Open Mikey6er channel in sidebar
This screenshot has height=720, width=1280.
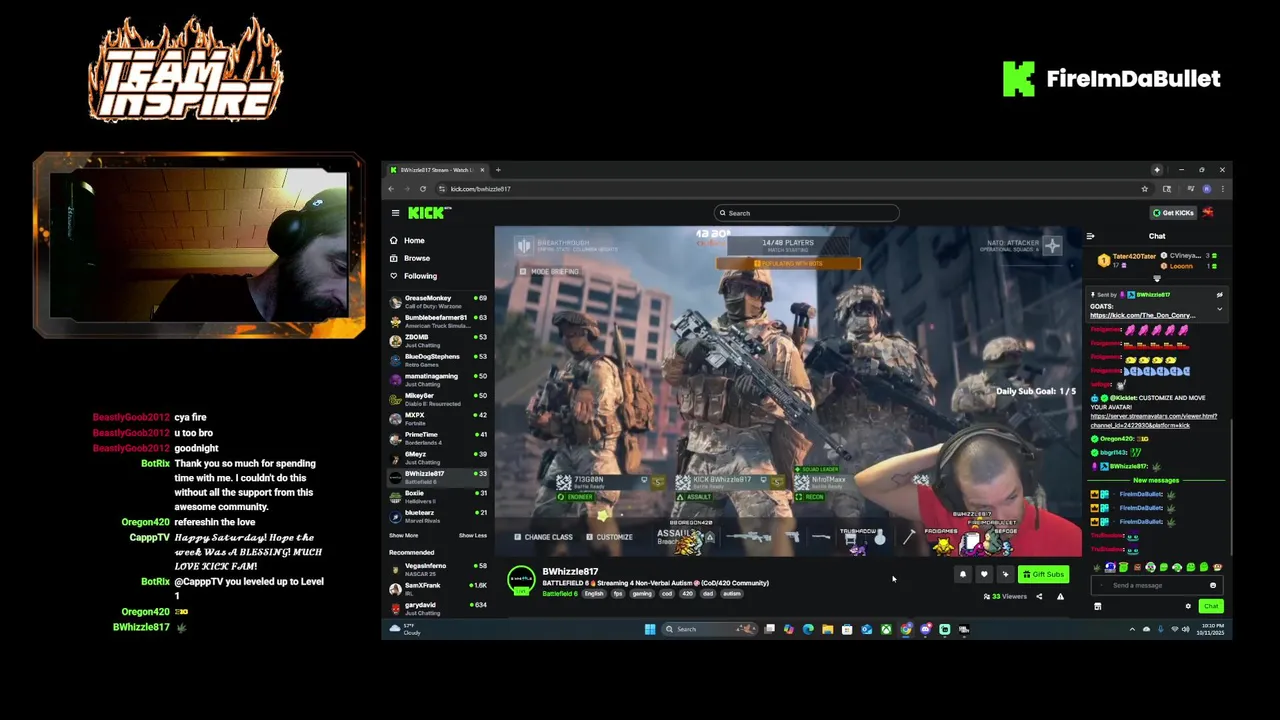438,398
